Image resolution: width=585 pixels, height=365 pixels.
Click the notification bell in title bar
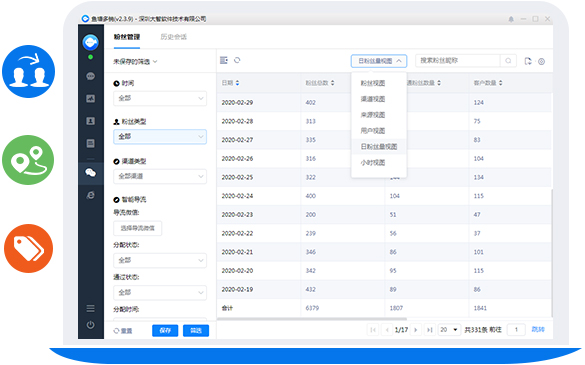[x=511, y=19]
